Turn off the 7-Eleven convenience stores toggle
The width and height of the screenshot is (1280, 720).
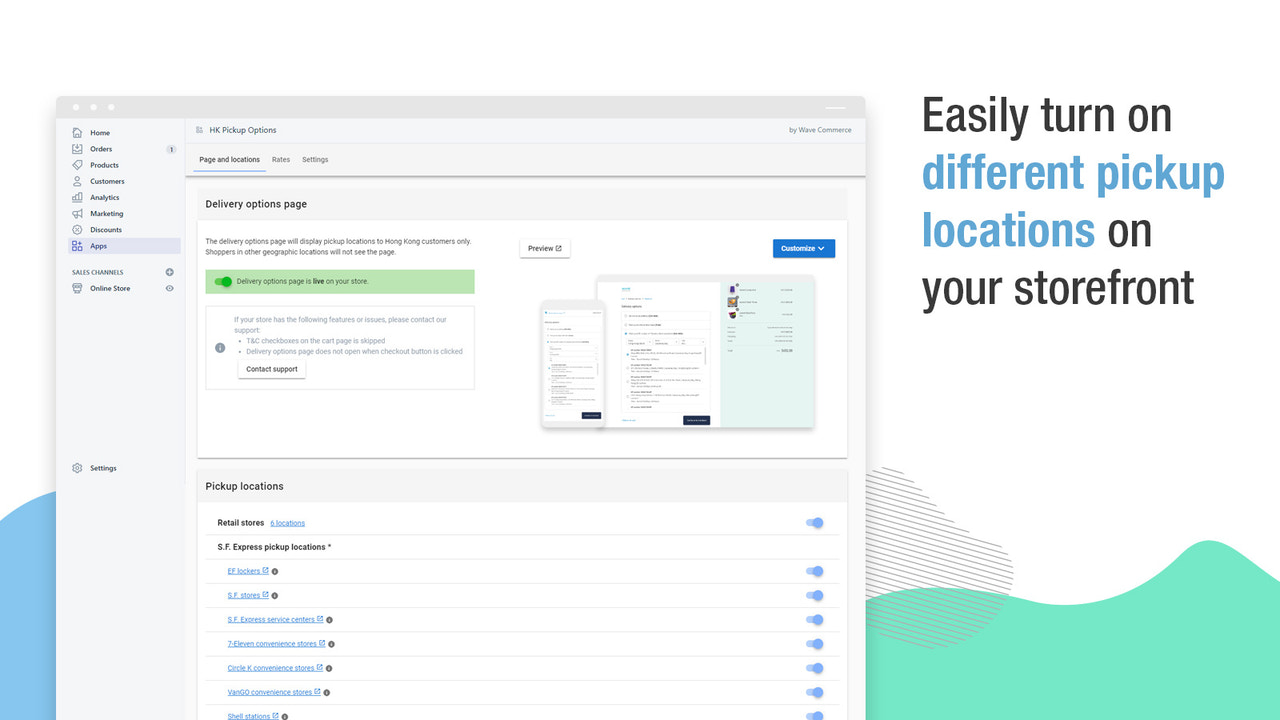point(814,643)
